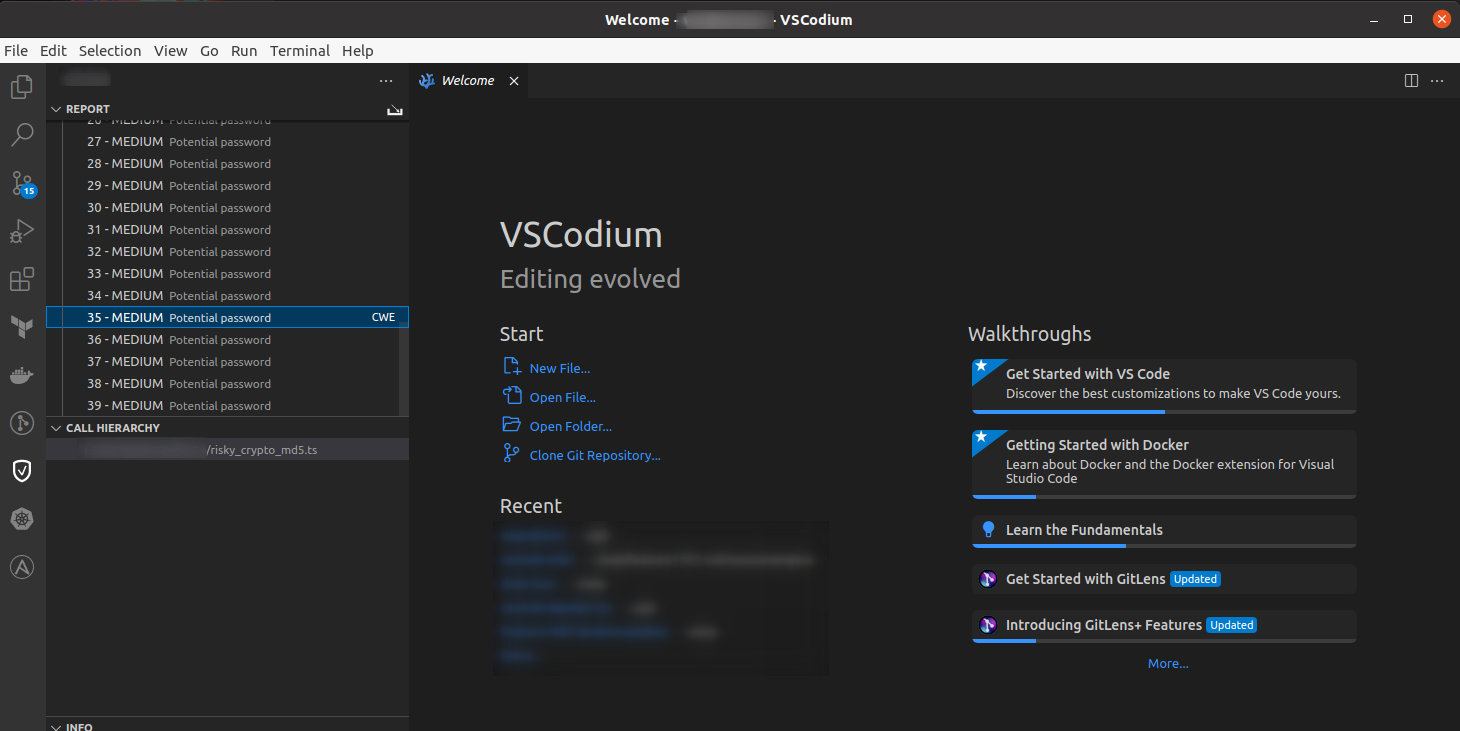1460x731 pixels.
Task: Expand the INFO section at panel bottom
Action: [x=57, y=726]
